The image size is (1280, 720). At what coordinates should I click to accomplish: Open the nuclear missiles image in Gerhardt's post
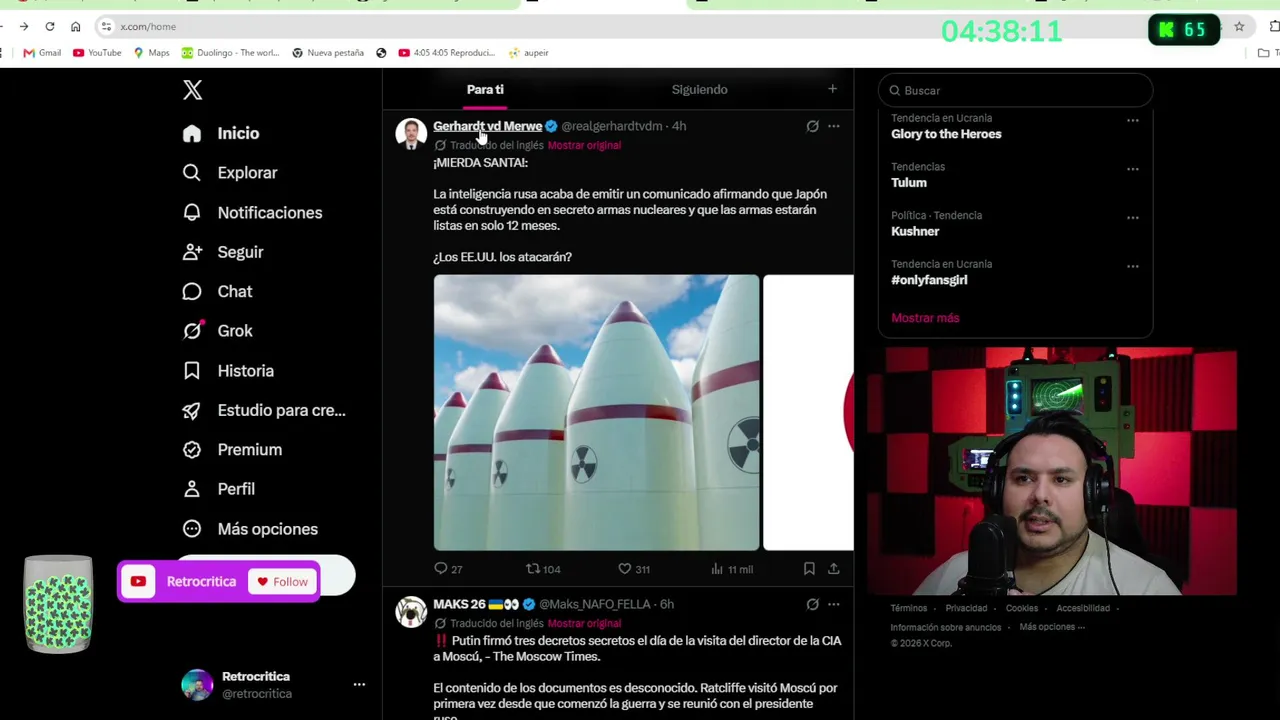(596, 413)
